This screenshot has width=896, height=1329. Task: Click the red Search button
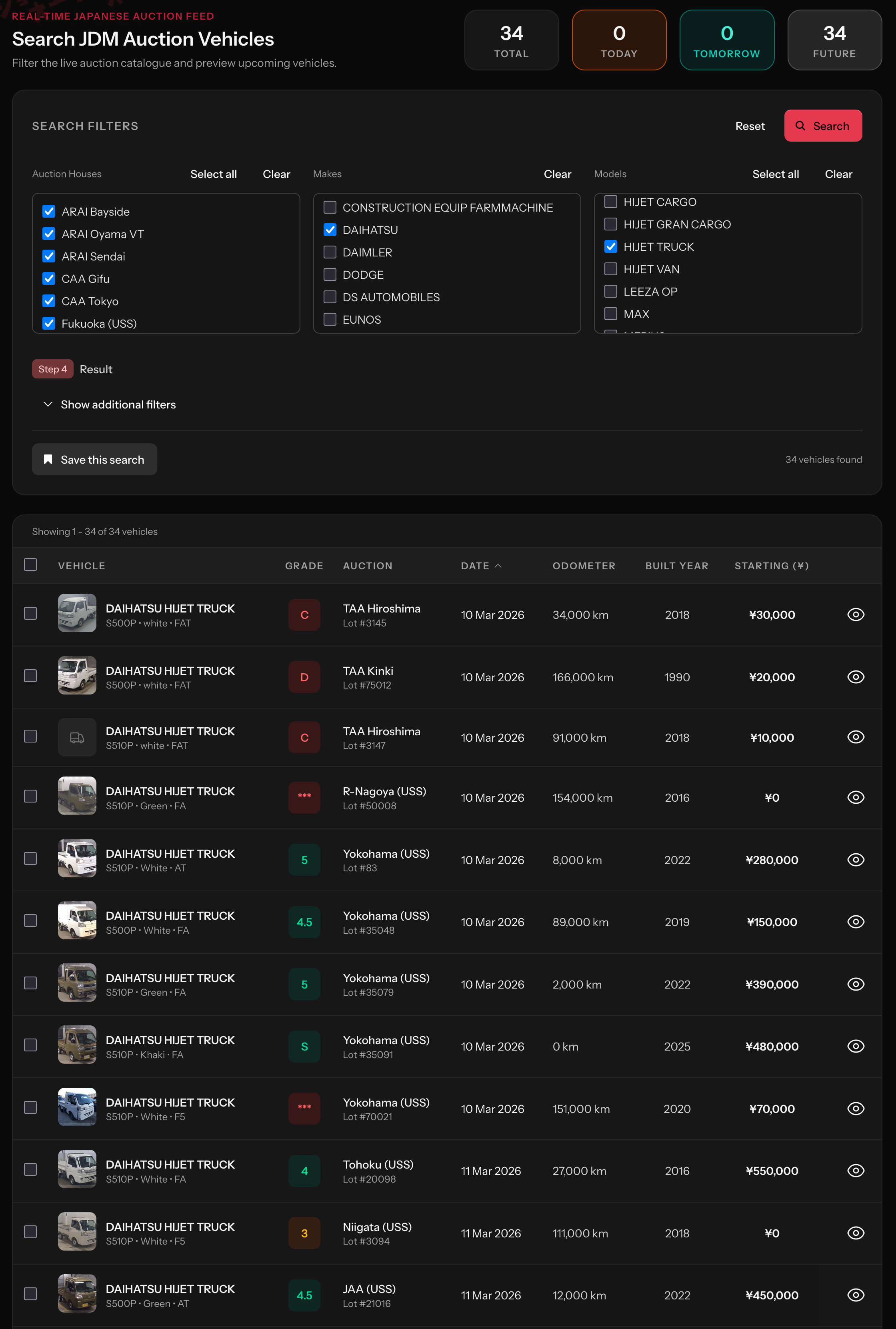point(823,126)
